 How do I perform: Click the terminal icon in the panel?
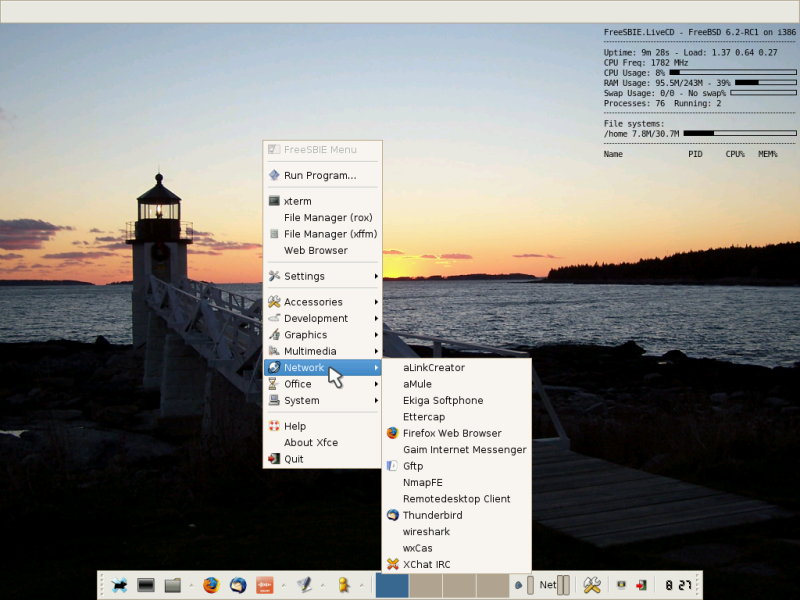click(x=146, y=585)
